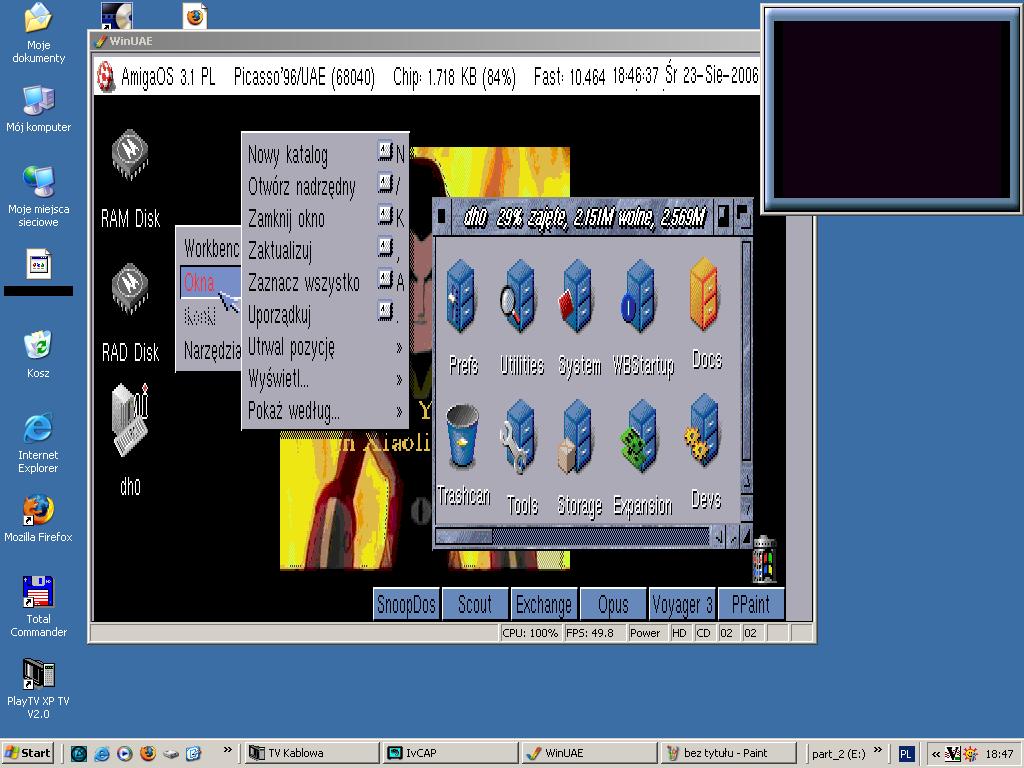
Task: Launch SnoopDos from the dock bar
Action: (x=406, y=604)
